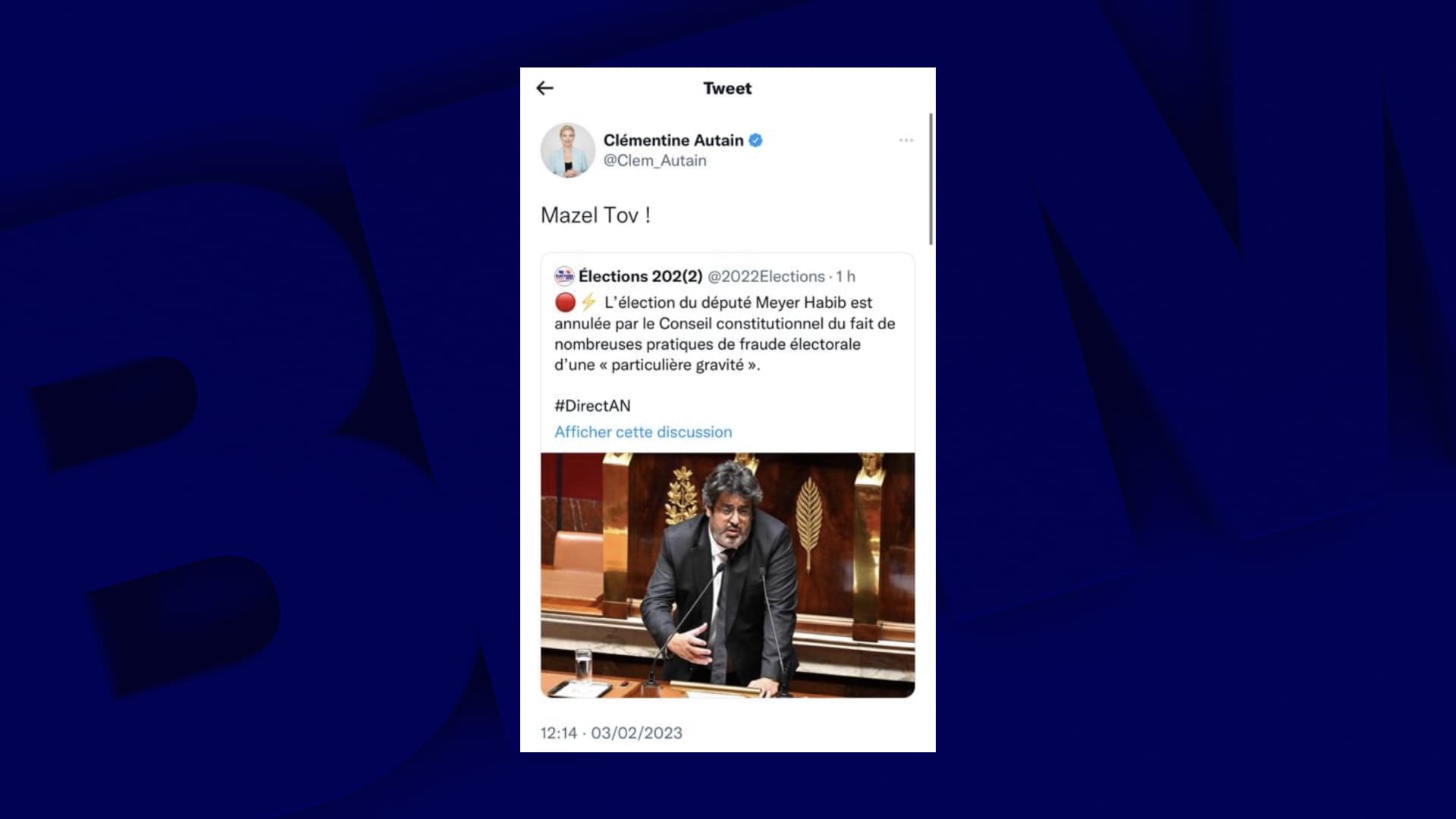
Task: Open the quoted tweet photo of speaker
Action: point(728,576)
